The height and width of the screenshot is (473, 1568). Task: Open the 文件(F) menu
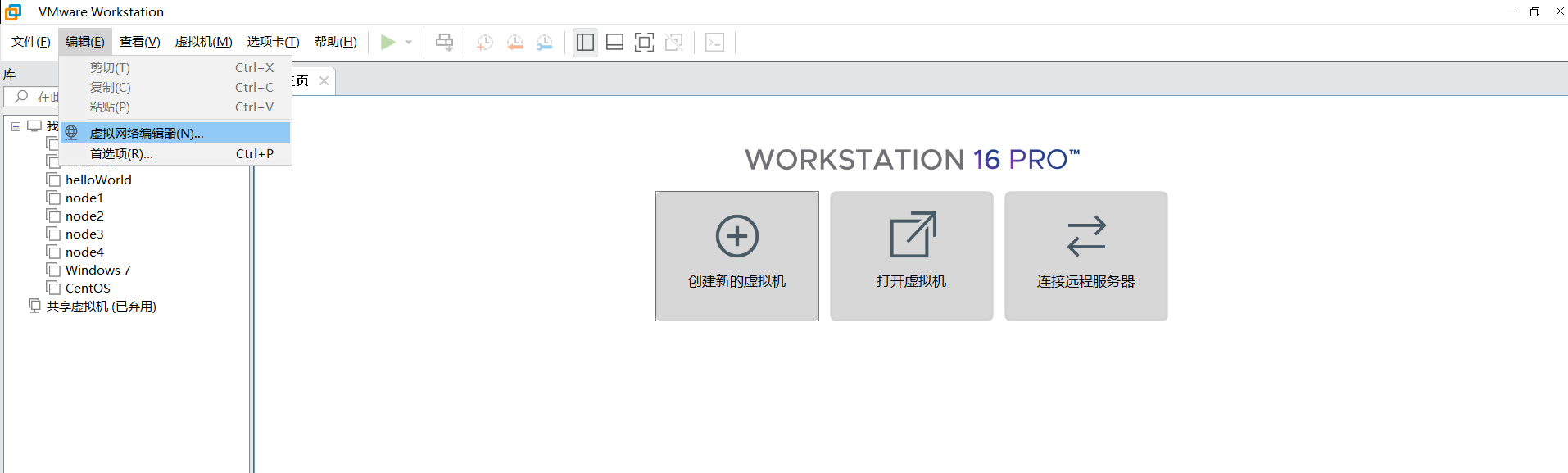[31, 42]
